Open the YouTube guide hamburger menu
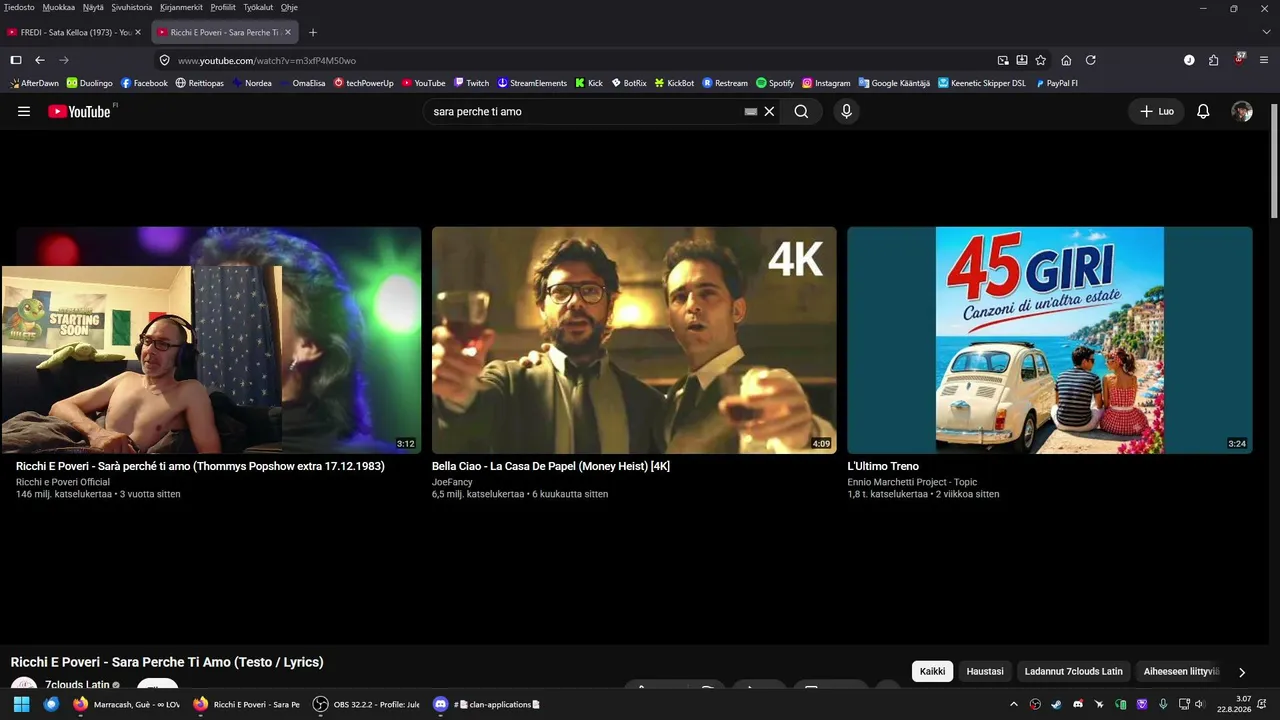Viewport: 1280px width, 720px height. click(x=24, y=111)
